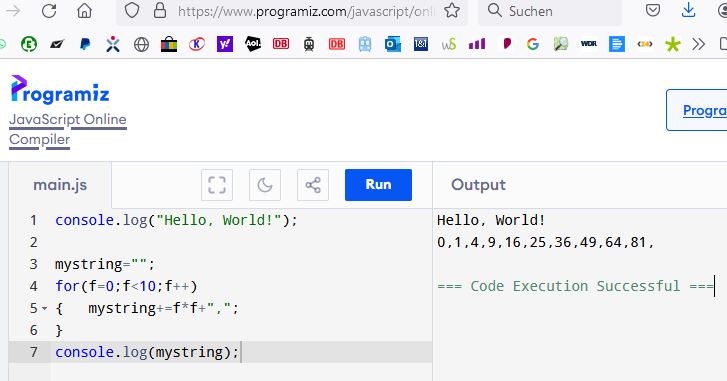Show more bookmarks with the chevron
The height and width of the screenshot is (381, 727).
pyautogui.click(x=698, y=44)
